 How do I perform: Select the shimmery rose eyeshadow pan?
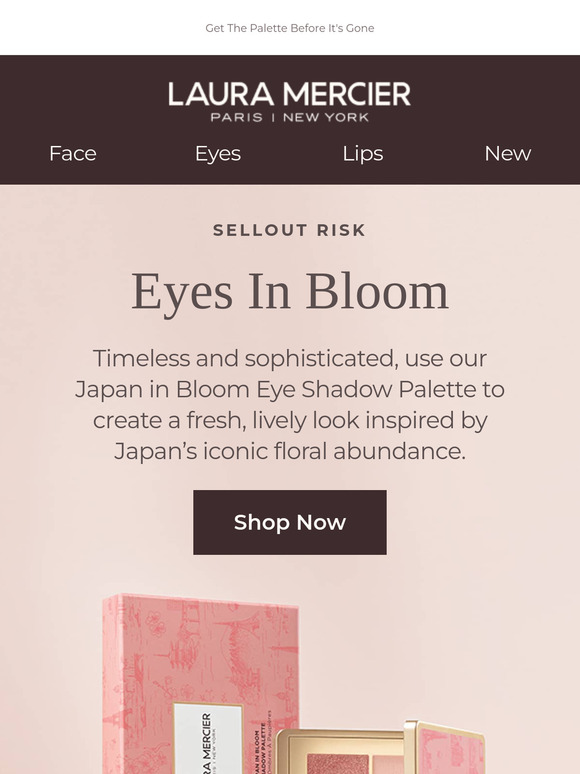pos(338,764)
